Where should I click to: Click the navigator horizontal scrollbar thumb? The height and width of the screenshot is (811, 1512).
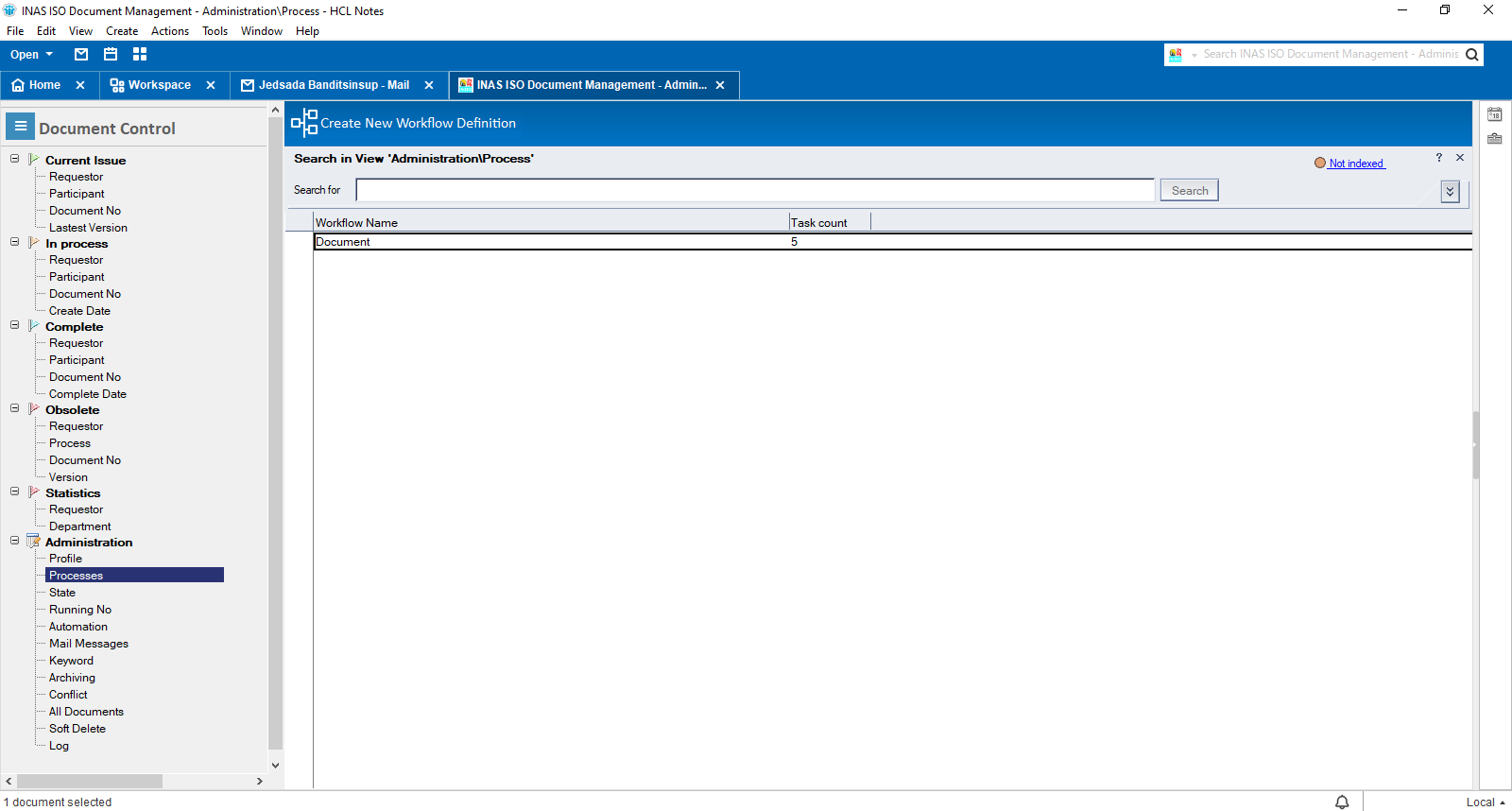[x=90, y=781]
